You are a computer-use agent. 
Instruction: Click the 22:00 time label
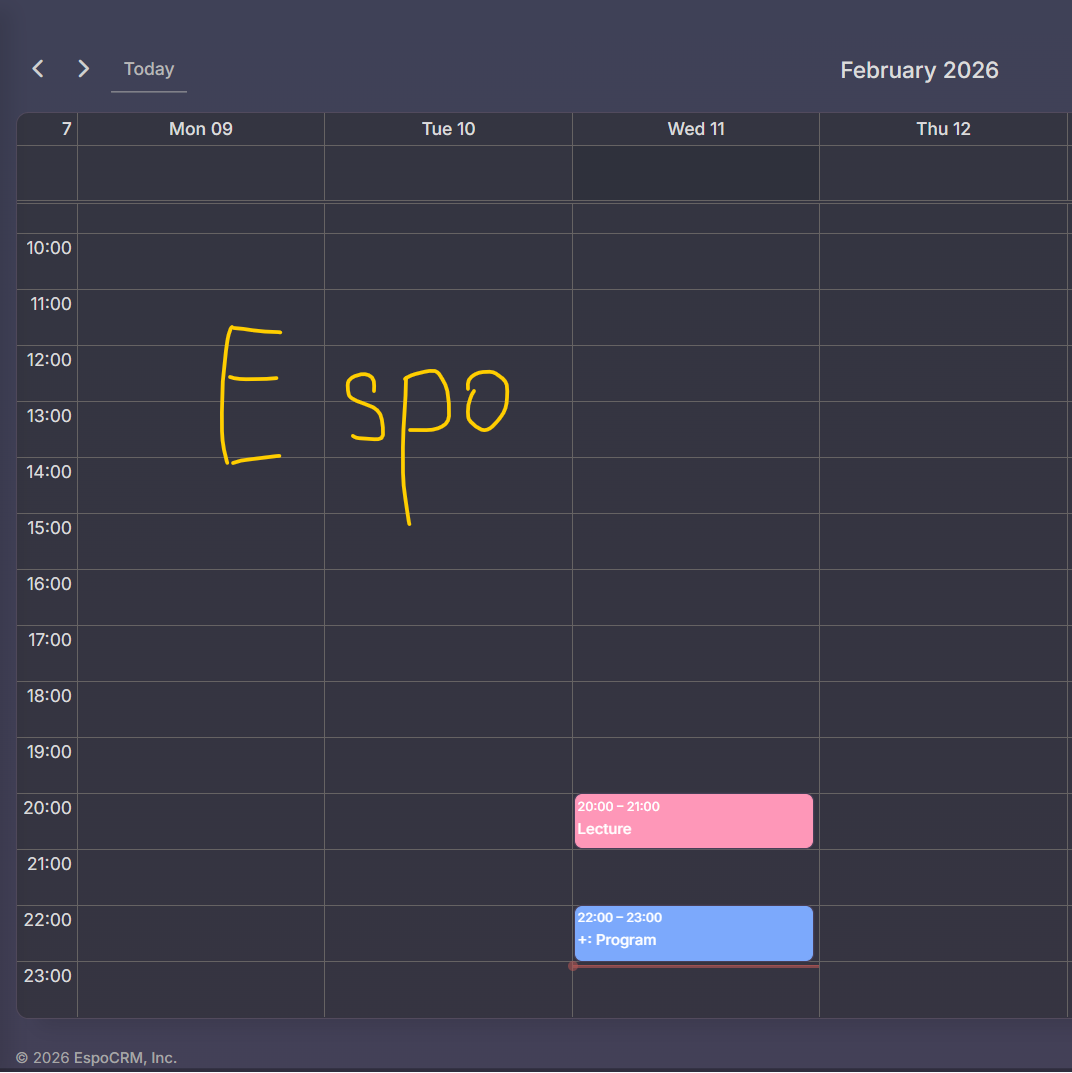47,920
